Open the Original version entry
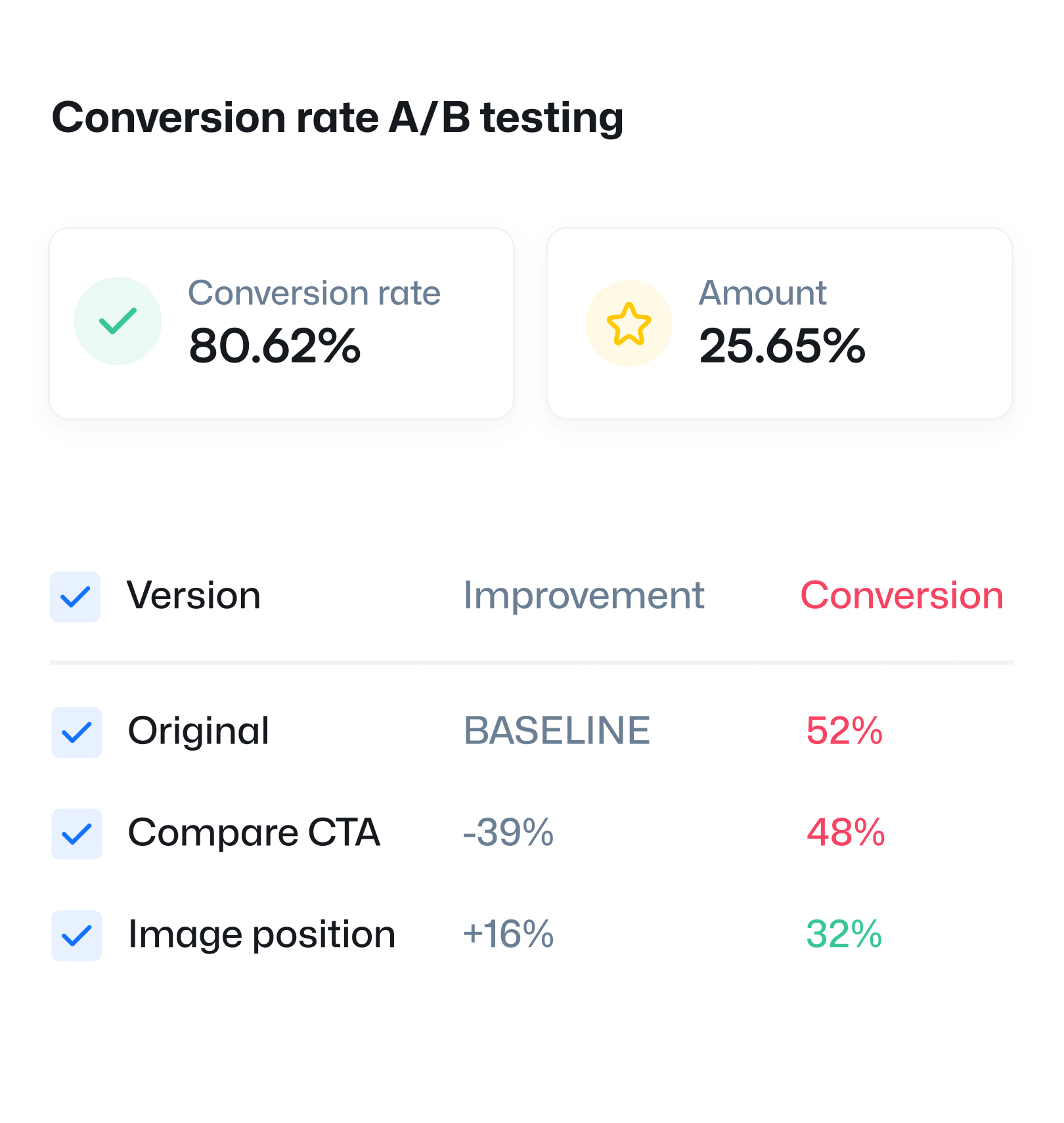The height and width of the screenshot is (1123, 1064). (x=198, y=731)
